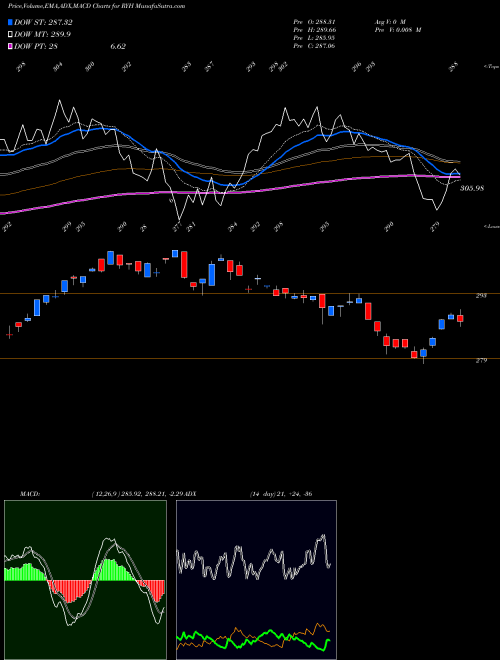The width and height of the screenshot is (500, 660).
Task: Click the 'MACD:' panel heading
Action: pos(29,494)
